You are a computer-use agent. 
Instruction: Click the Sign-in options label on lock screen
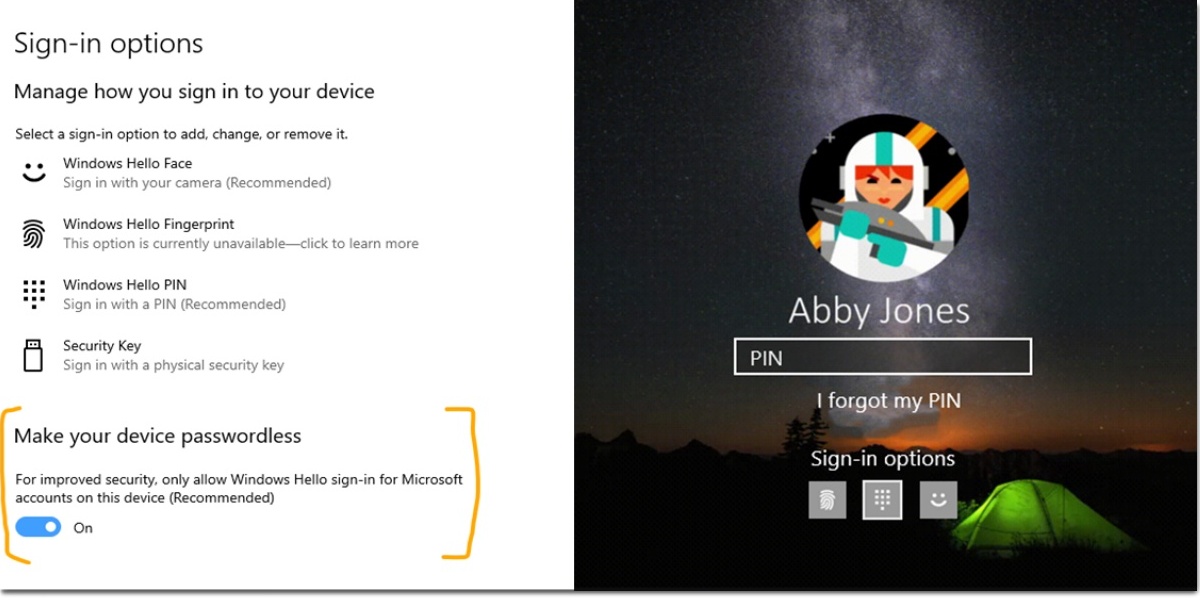click(882, 458)
